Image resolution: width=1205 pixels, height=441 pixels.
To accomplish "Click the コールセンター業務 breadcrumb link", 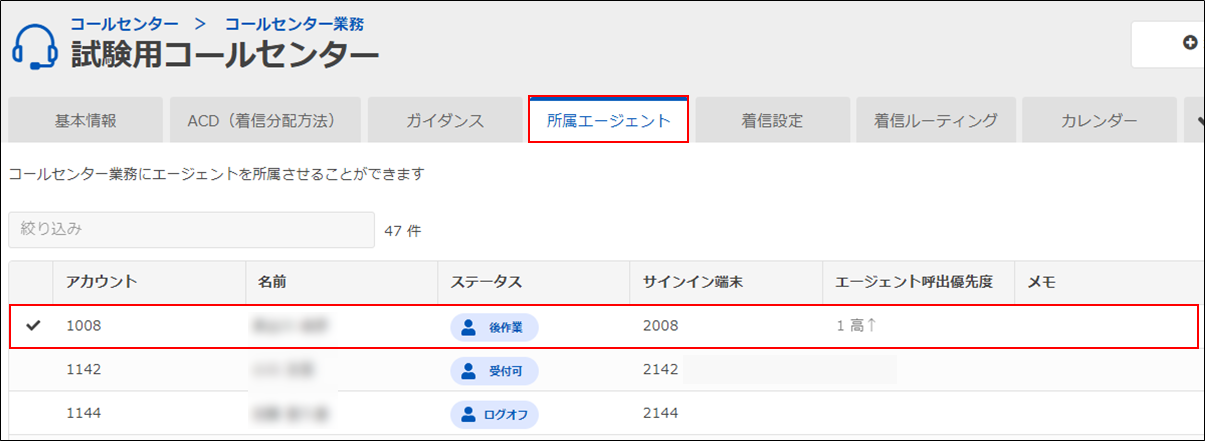I will (x=293, y=22).
